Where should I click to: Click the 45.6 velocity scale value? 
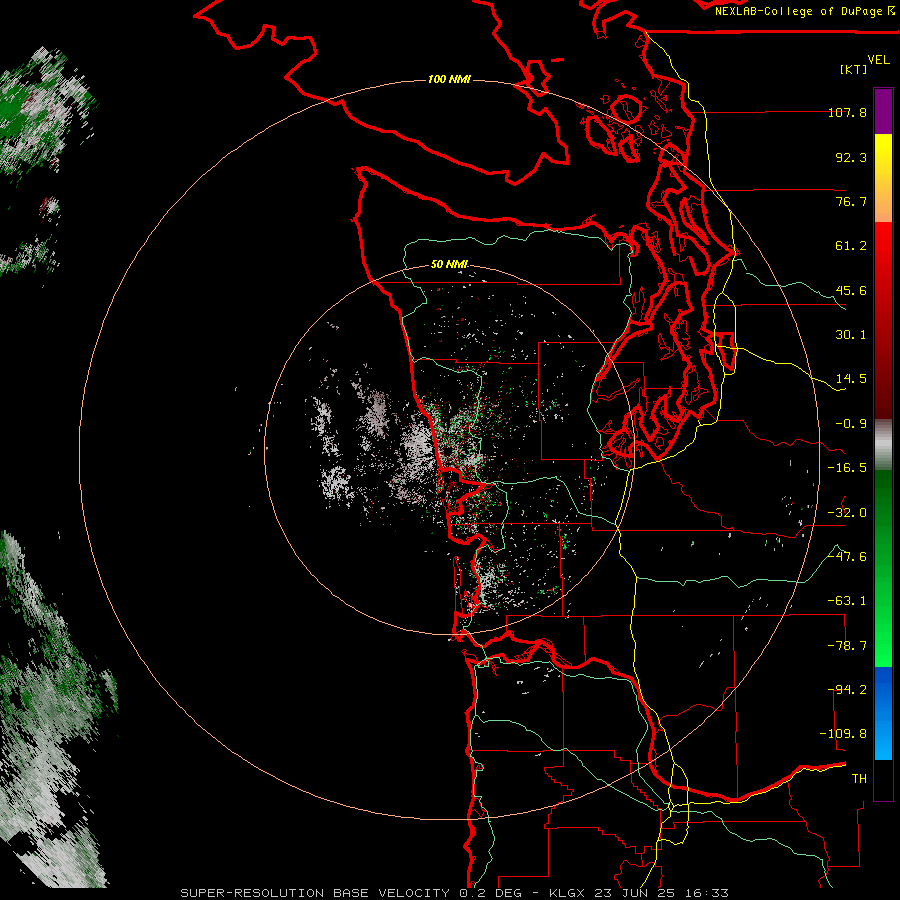pos(851,290)
